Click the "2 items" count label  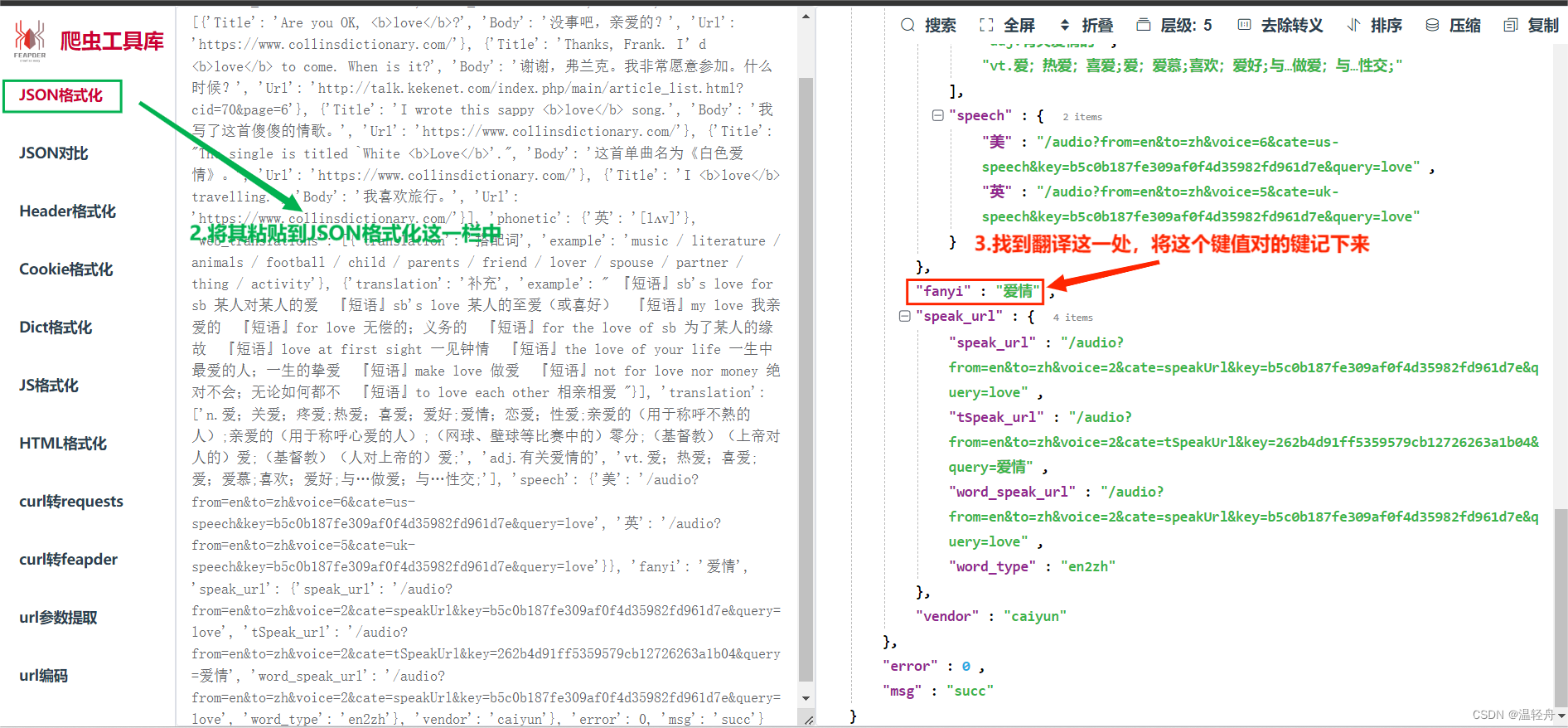[1082, 117]
